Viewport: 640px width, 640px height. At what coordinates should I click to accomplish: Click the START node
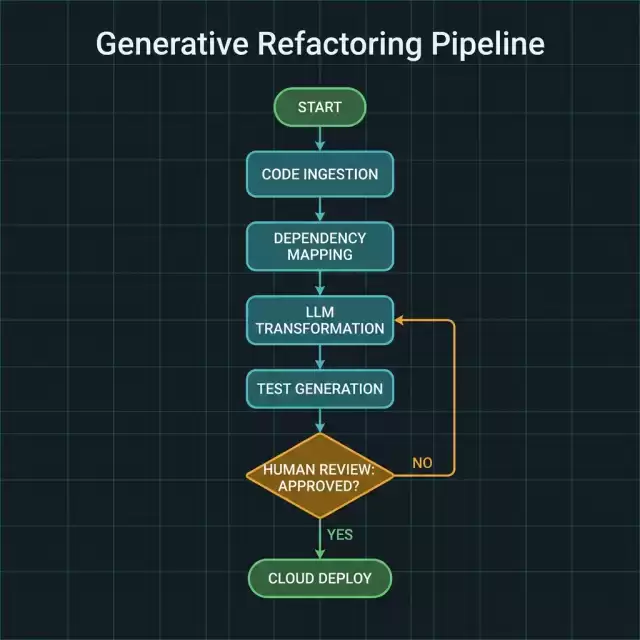320,107
